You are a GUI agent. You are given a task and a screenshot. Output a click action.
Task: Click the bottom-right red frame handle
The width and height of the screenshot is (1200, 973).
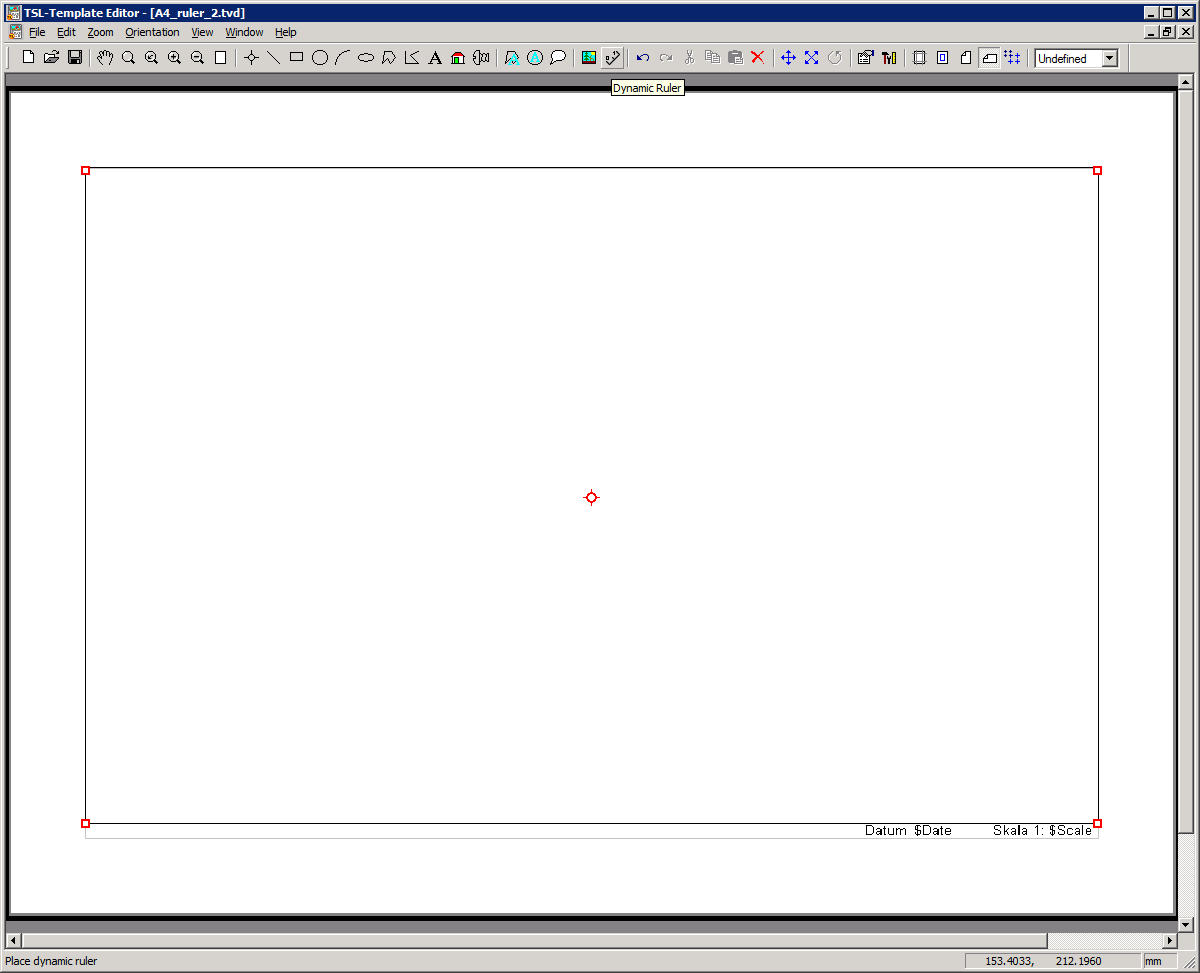click(1097, 823)
